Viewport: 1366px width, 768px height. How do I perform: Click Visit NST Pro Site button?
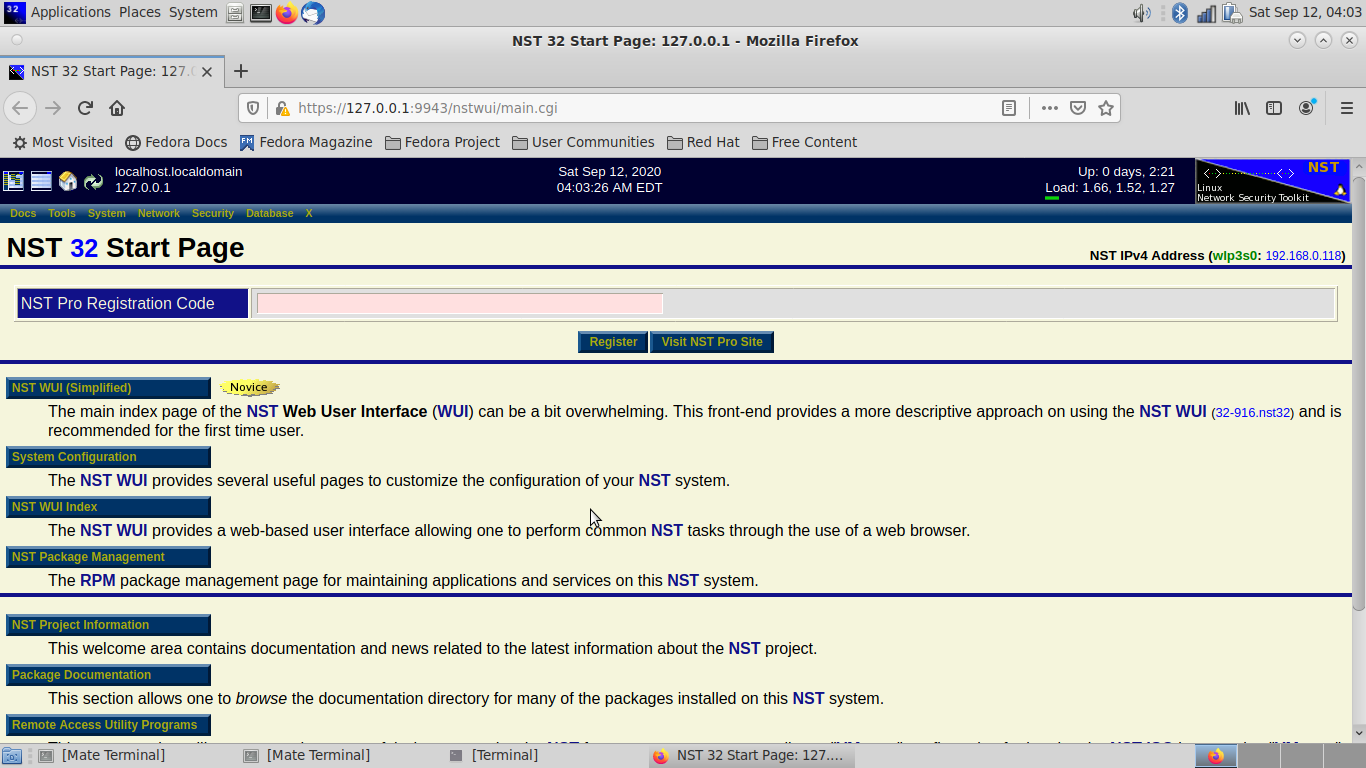click(x=712, y=342)
